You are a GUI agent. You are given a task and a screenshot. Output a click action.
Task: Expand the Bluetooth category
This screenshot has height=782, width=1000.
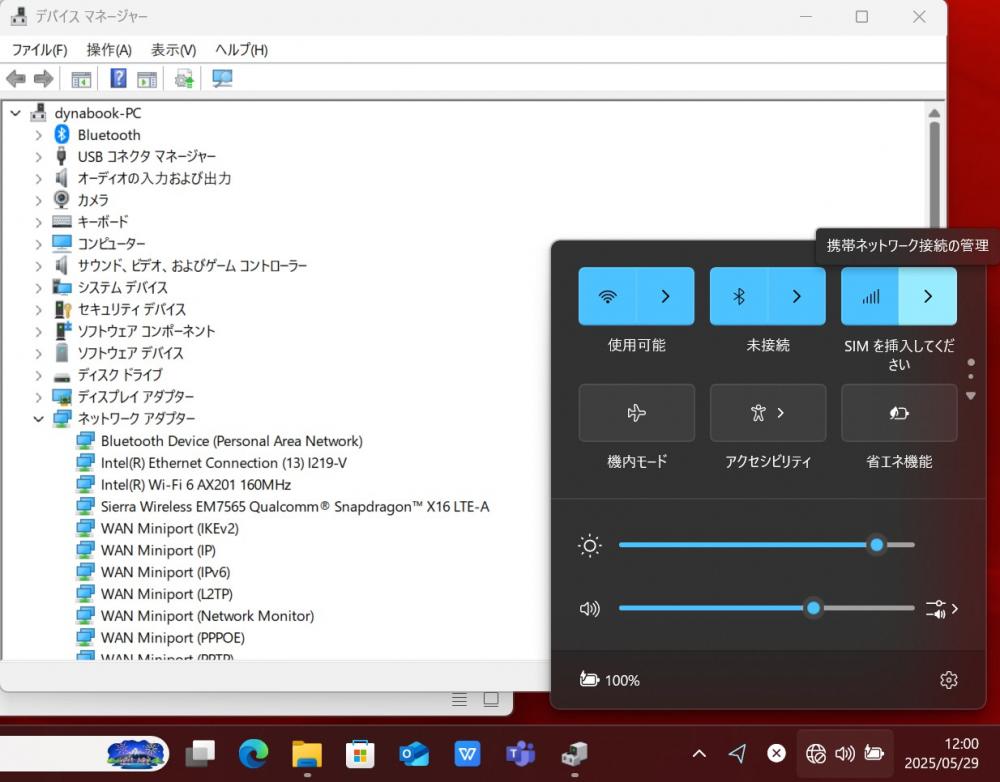click(x=38, y=135)
